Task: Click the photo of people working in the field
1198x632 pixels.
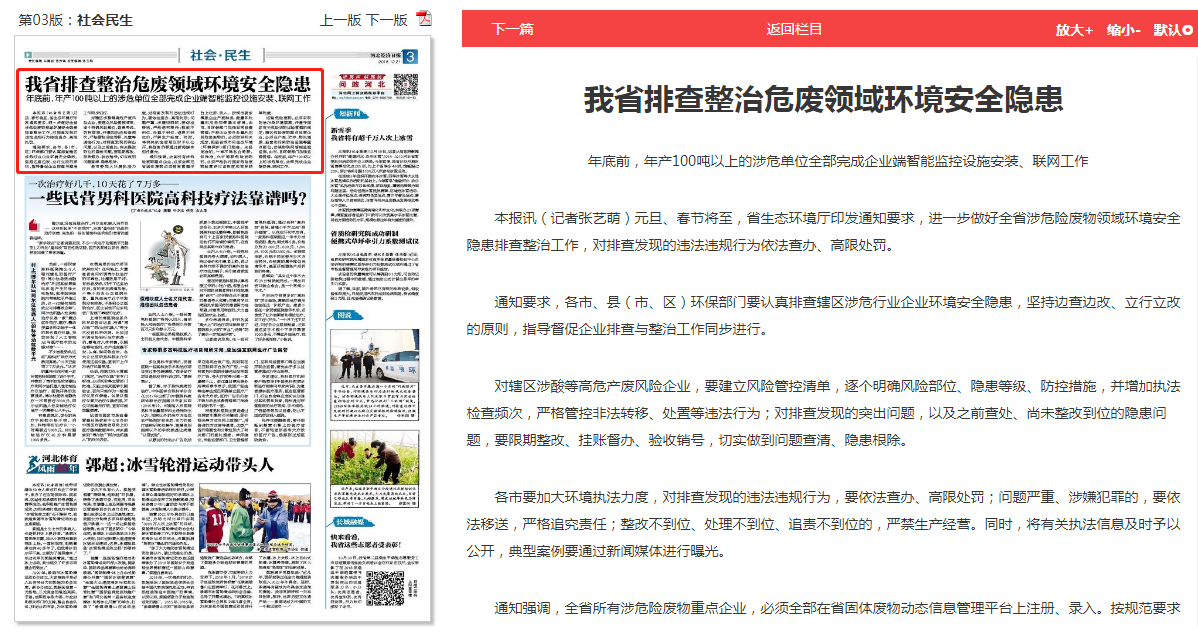Action: [374, 457]
